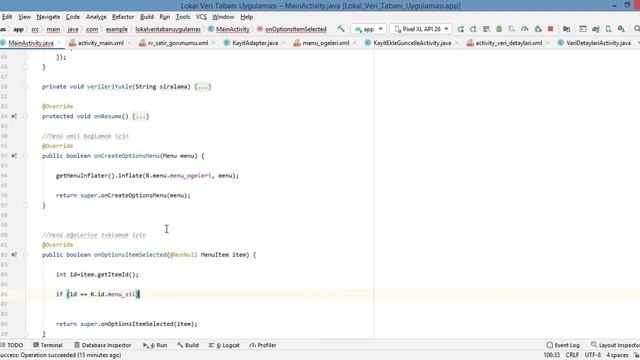Switch to the KayitAdapter.java tab
640x360 pixels.
[255, 43]
